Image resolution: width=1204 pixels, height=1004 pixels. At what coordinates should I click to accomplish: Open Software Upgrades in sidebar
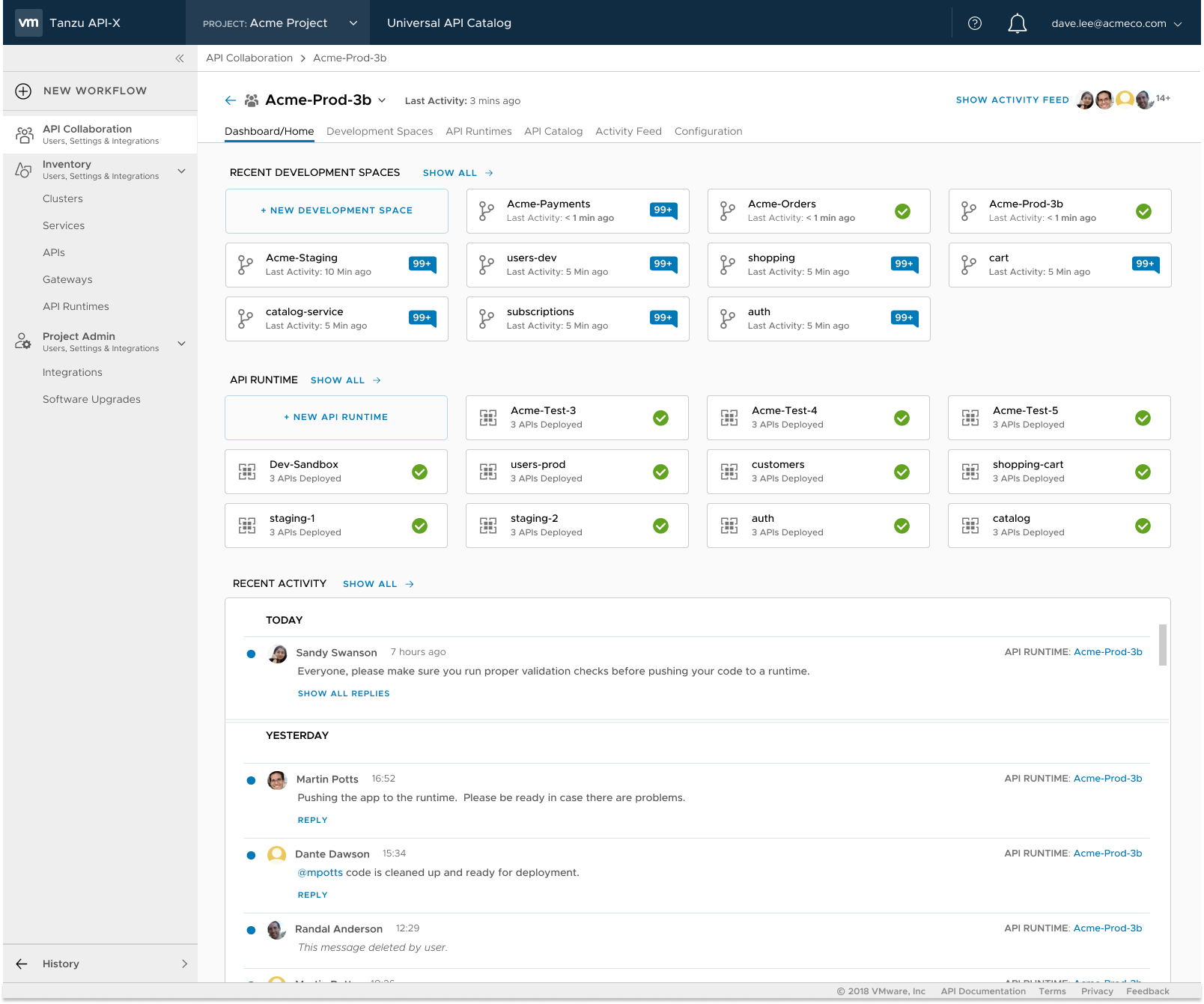click(x=91, y=399)
